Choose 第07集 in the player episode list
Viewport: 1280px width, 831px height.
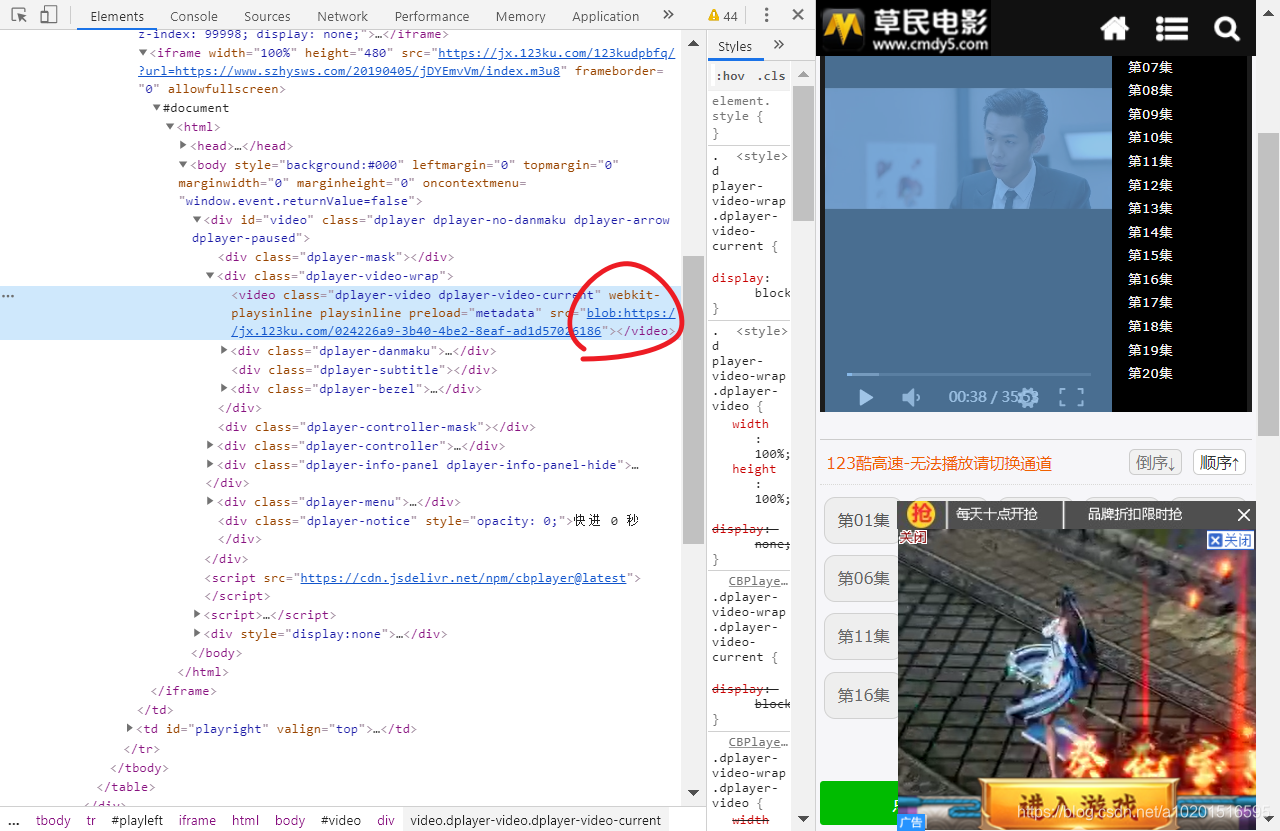coord(1150,67)
